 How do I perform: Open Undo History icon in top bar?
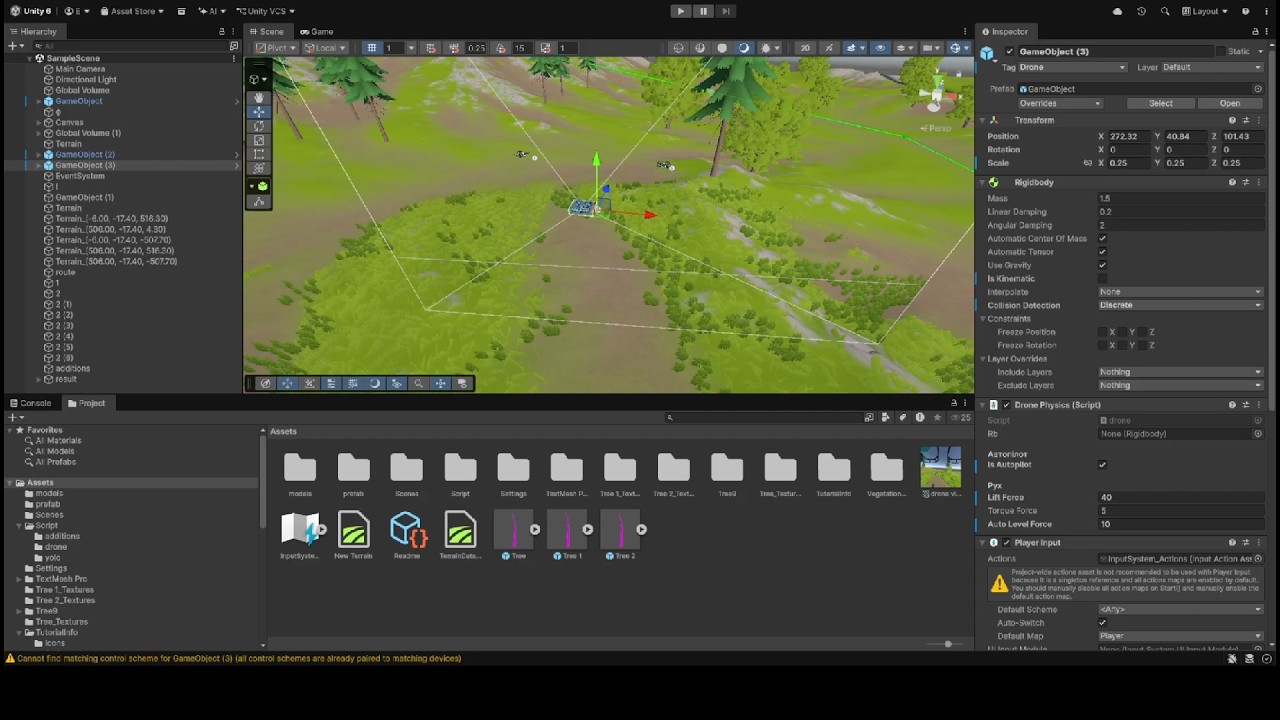tap(1141, 11)
